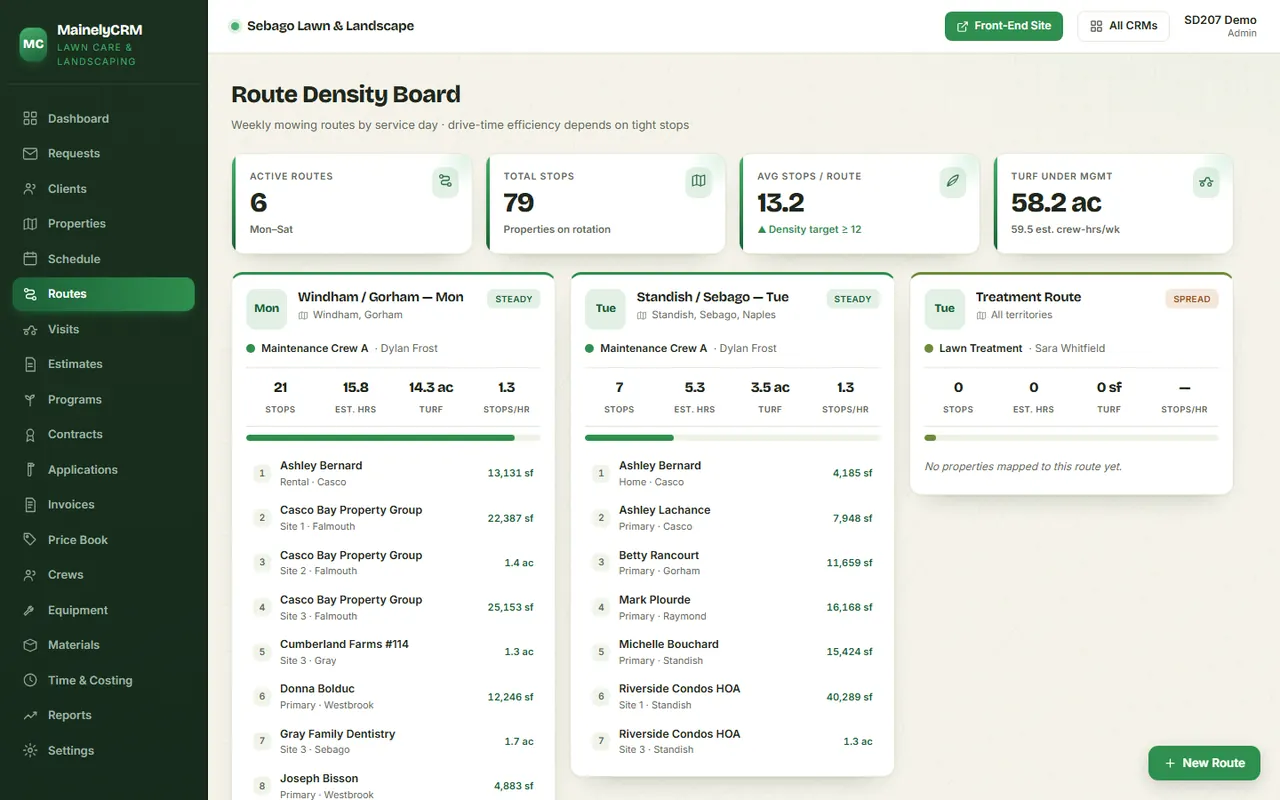Image resolution: width=1280 pixels, height=800 pixels.
Task: Click the Treatment Route progress bar
Action: [x=1071, y=437]
